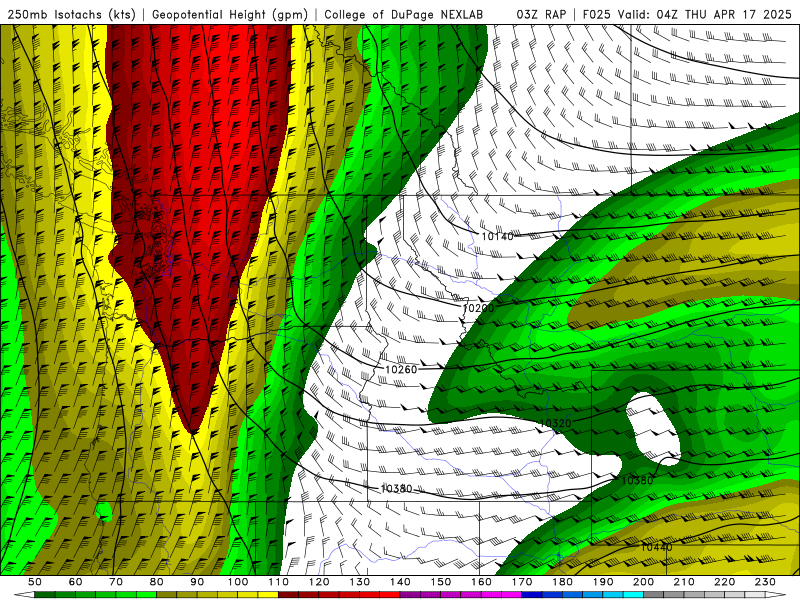Select the "Geopotential Height (gpm)" header label
This screenshot has height=600, width=800.
click(230, 14)
